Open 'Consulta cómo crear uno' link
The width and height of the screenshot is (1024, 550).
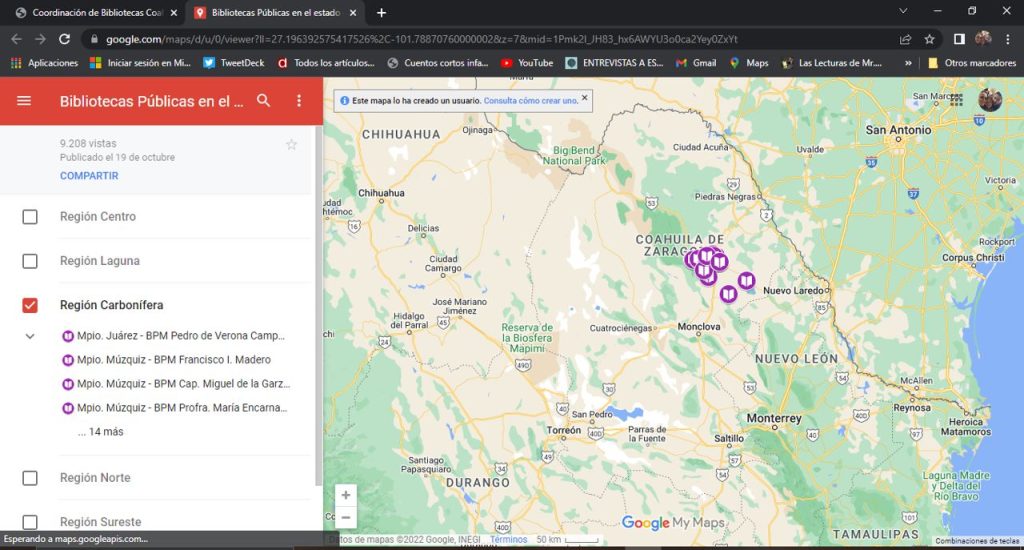coord(530,101)
